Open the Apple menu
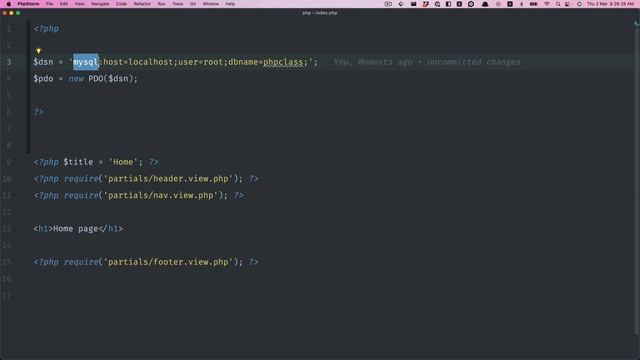The height and width of the screenshot is (360, 640). [9, 4]
